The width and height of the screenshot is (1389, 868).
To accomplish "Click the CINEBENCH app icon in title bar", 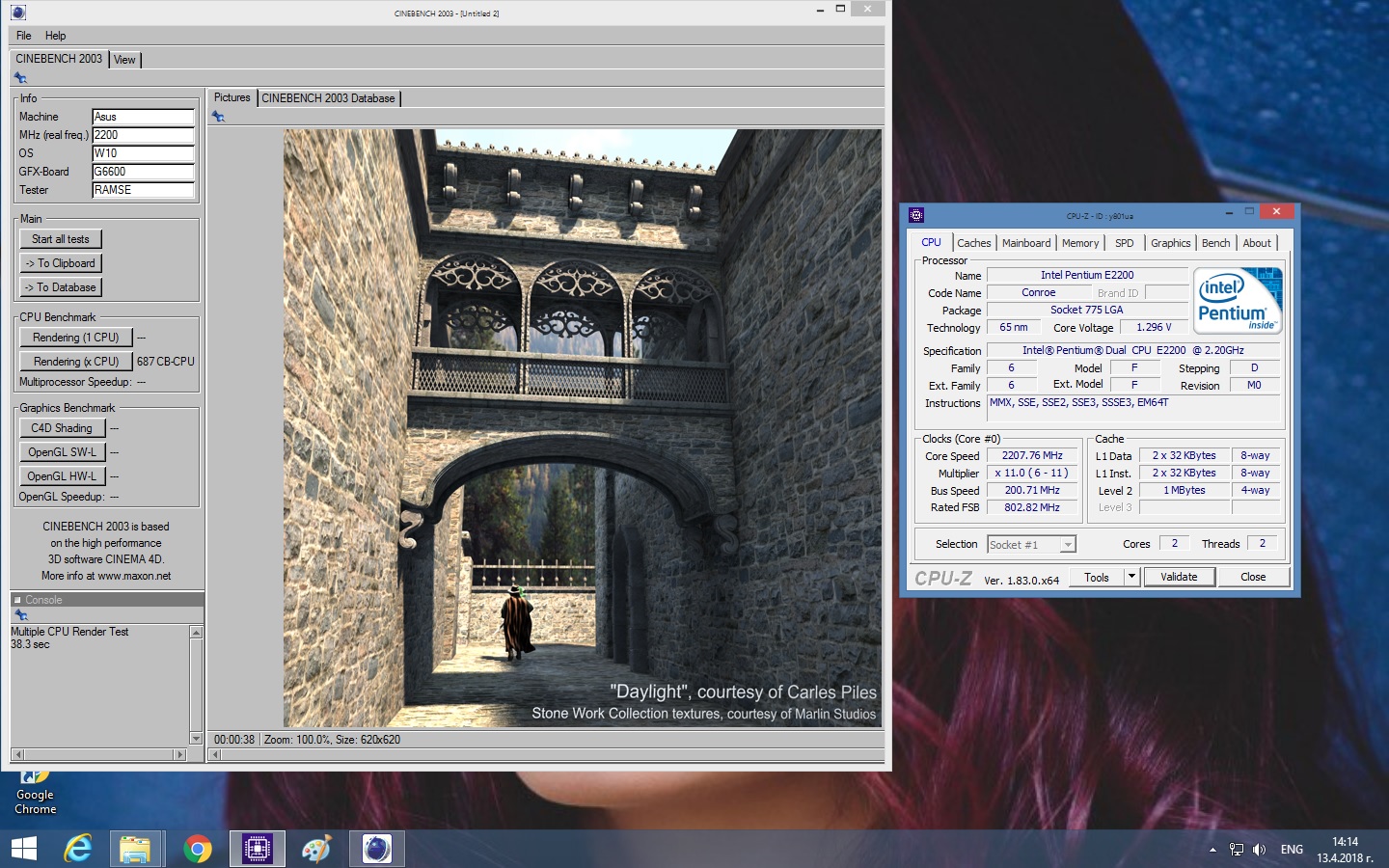I will pyautogui.click(x=18, y=13).
